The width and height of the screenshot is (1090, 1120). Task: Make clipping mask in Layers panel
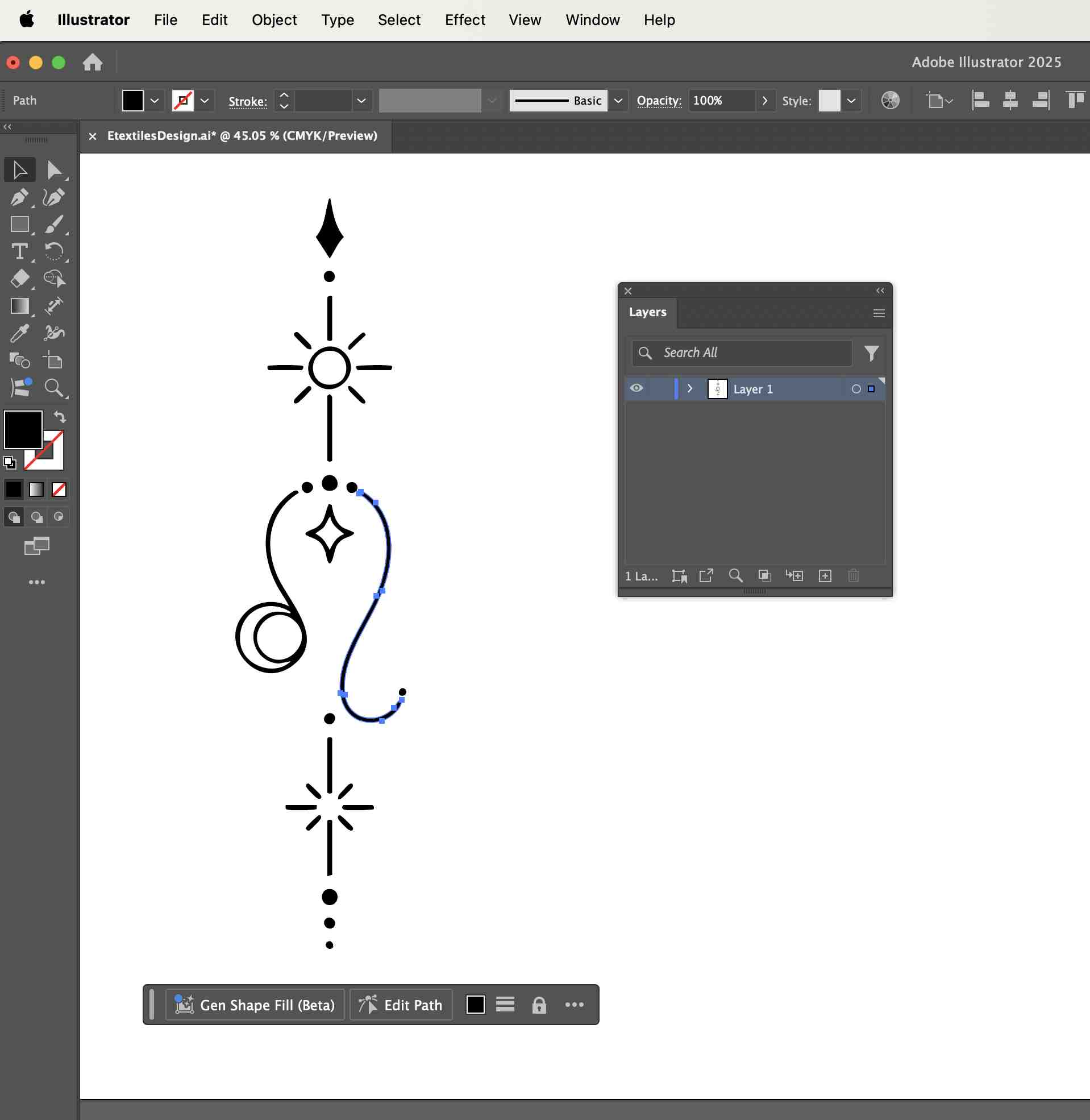[765, 575]
